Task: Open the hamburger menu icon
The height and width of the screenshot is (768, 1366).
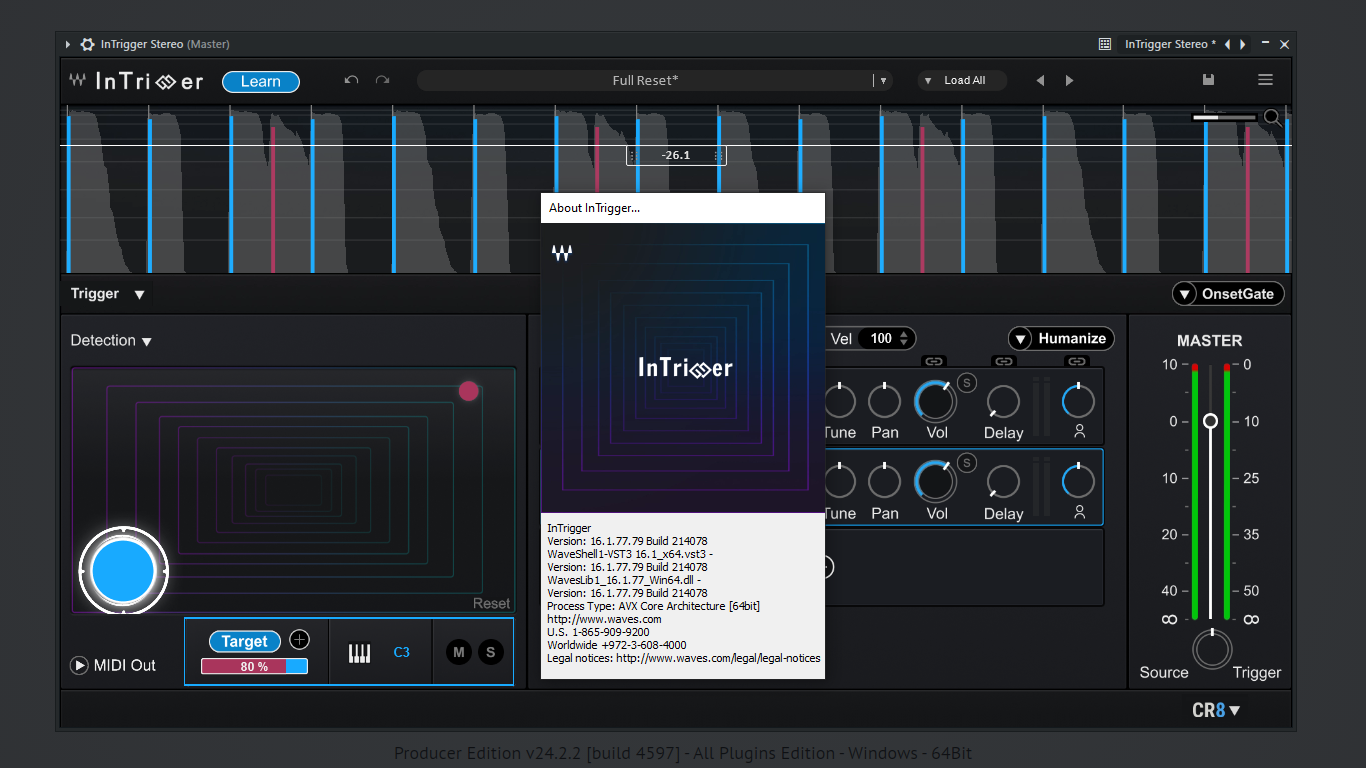Action: pyautogui.click(x=1265, y=80)
